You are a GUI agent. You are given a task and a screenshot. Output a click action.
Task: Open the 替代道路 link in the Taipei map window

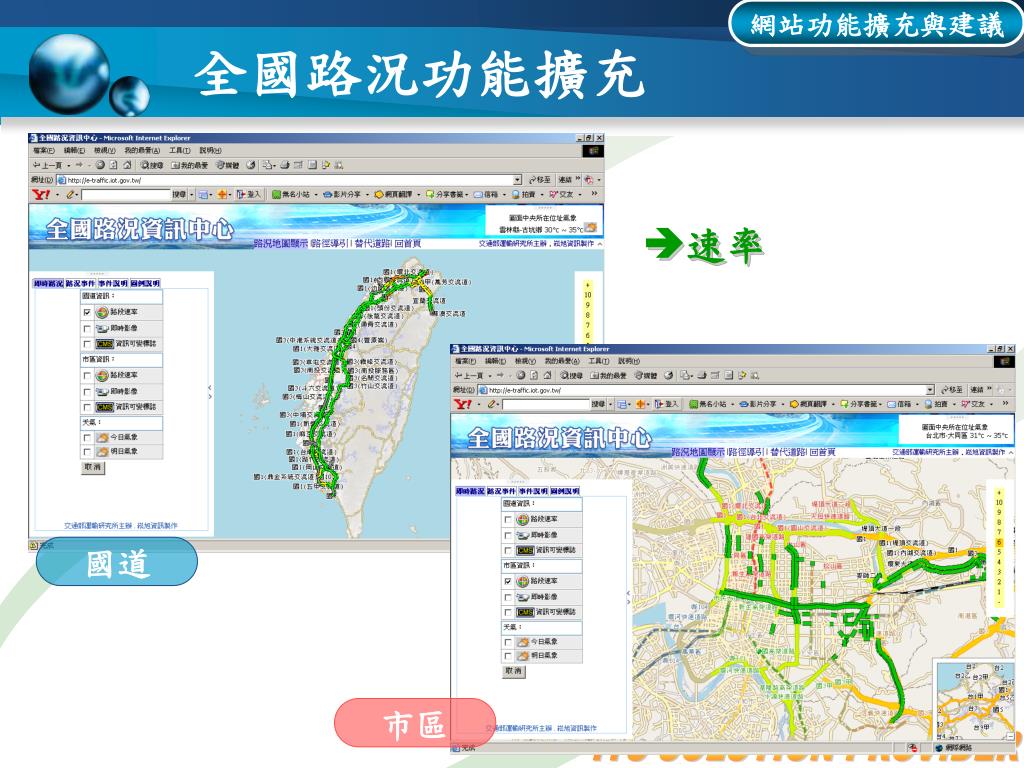tap(788, 452)
